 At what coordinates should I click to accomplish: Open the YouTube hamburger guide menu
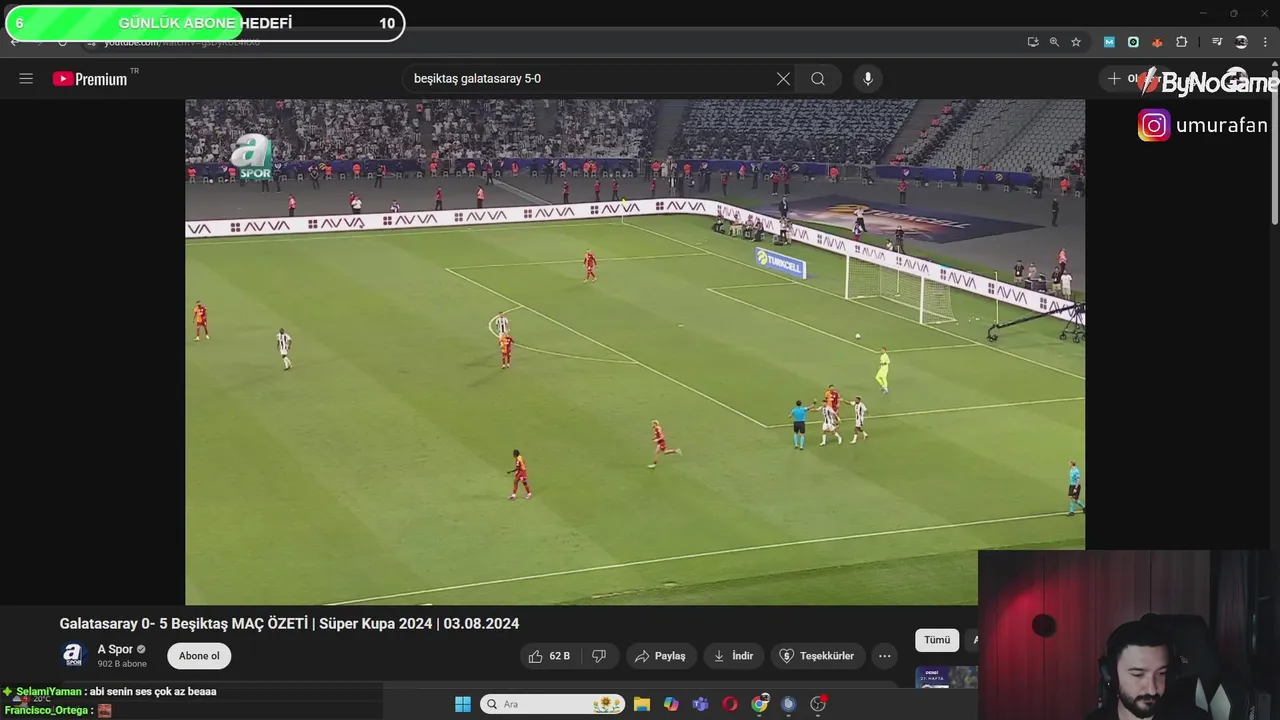[x=26, y=79]
